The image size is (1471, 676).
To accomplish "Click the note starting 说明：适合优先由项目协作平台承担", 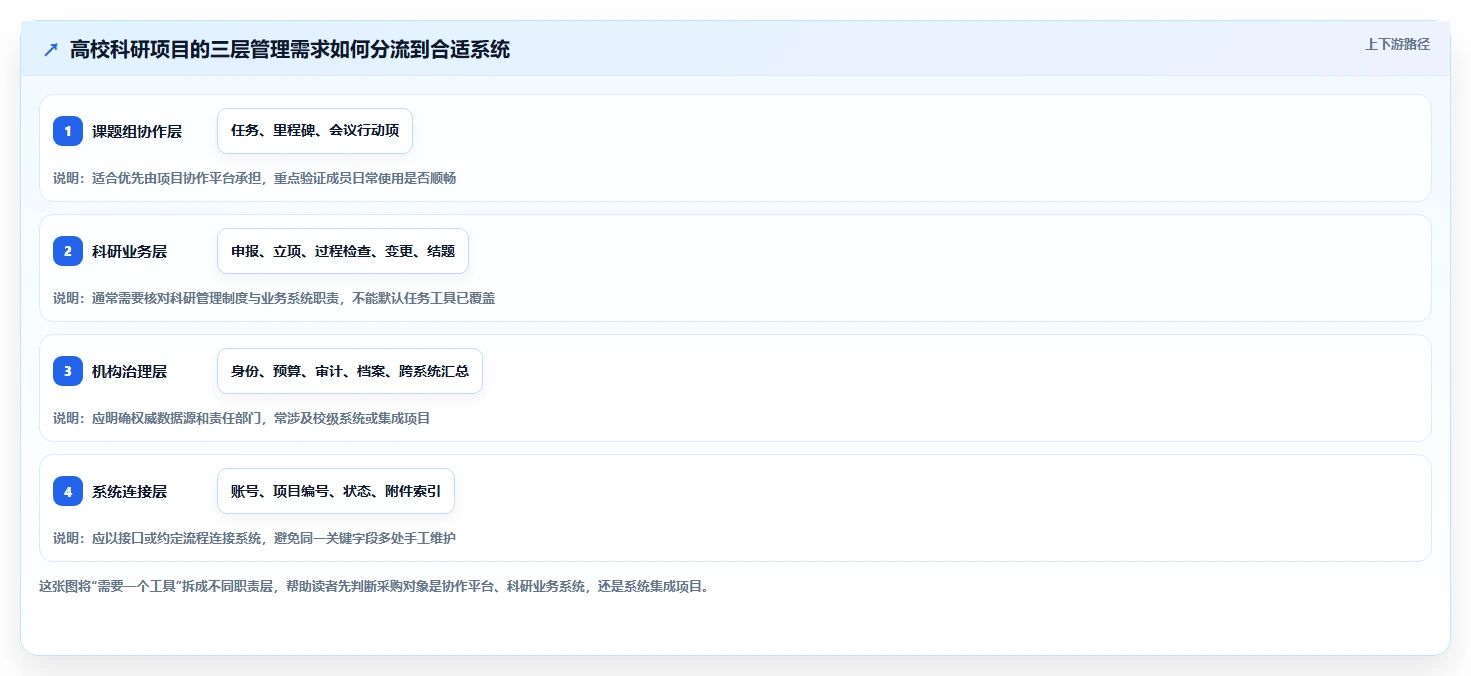I will (x=255, y=178).
